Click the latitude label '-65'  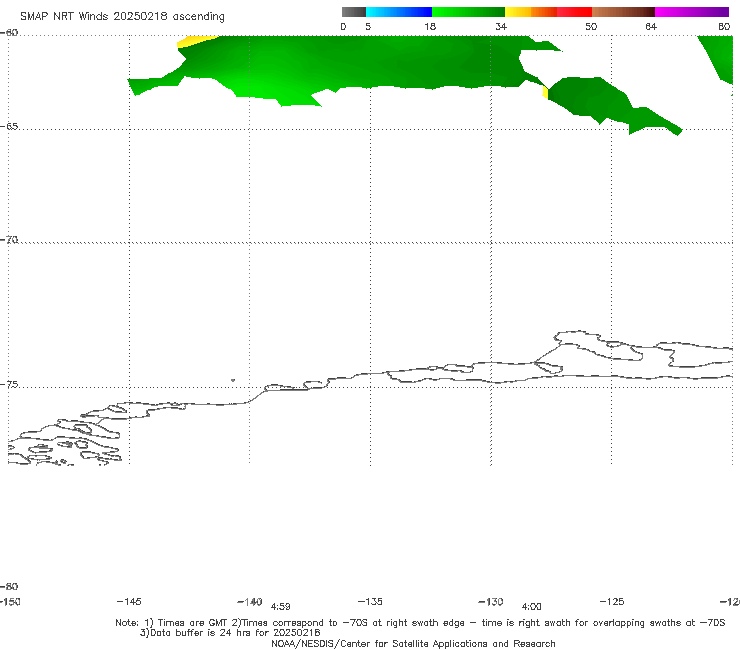point(9,127)
